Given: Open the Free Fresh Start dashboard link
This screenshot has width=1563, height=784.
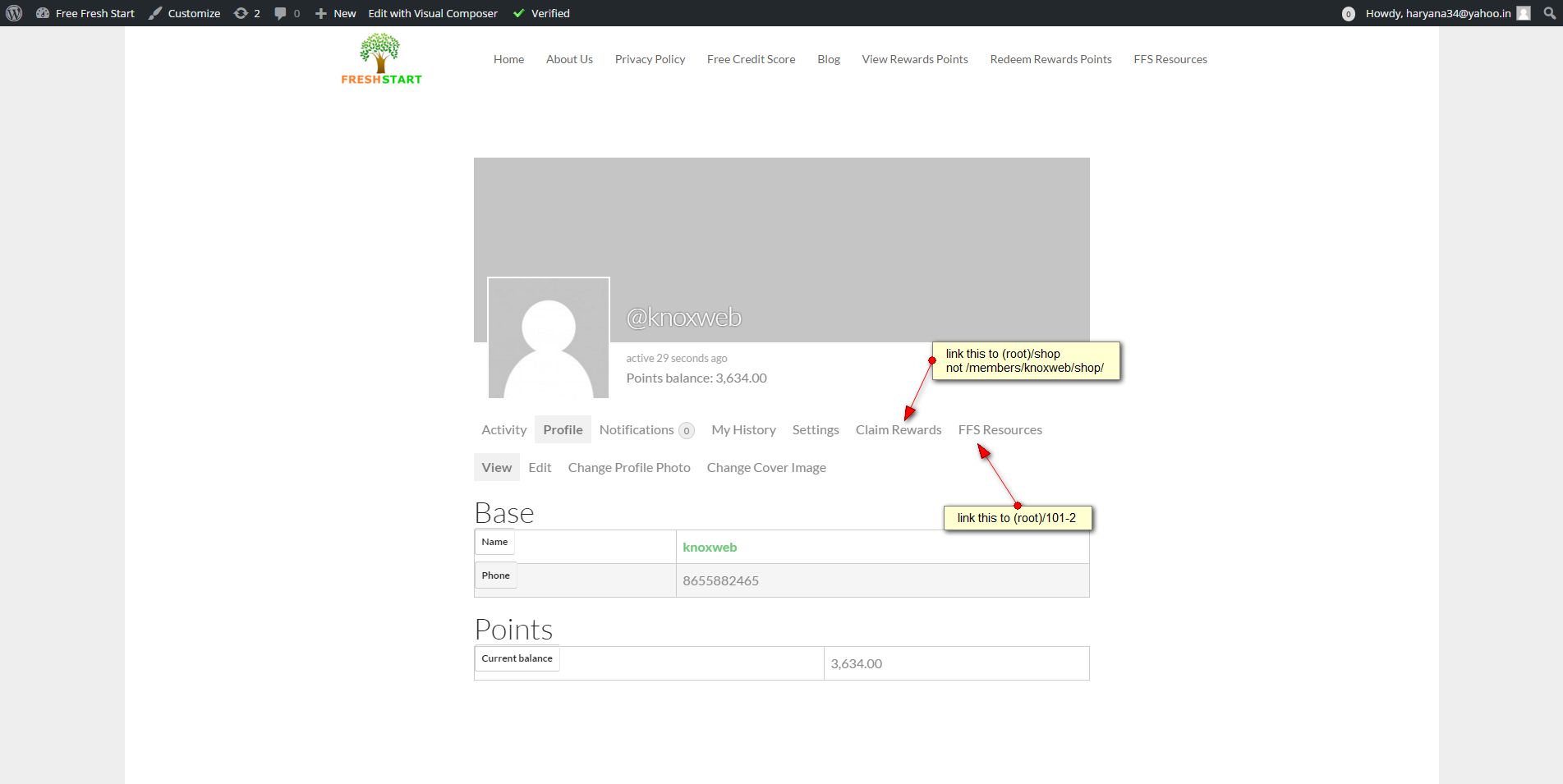Looking at the screenshot, I should coord(85,13).
